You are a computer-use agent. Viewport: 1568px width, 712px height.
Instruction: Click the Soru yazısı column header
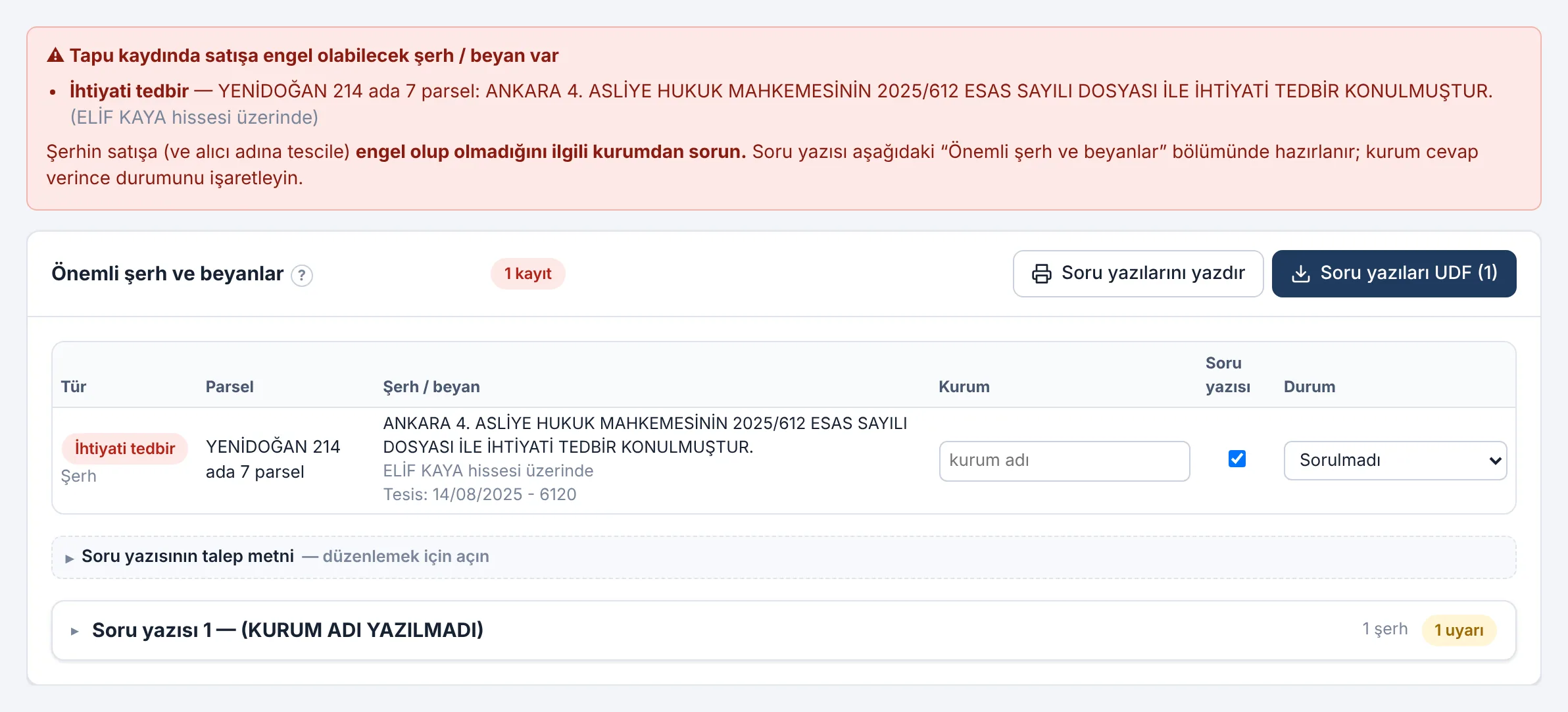pyautogui.click(x=1227, y=375)
